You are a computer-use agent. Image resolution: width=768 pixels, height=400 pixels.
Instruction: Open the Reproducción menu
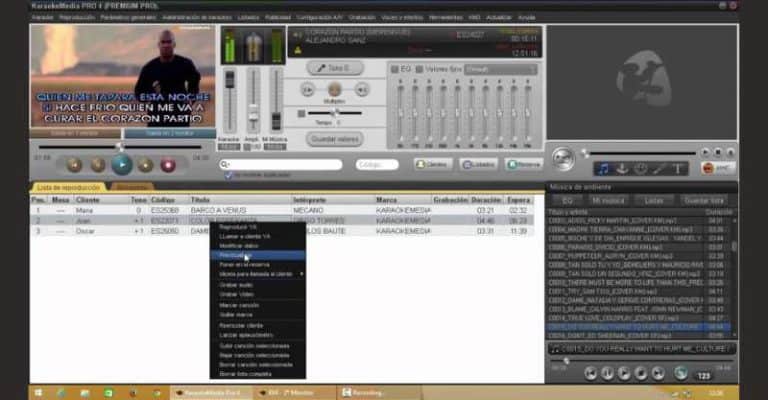(77, 17)
